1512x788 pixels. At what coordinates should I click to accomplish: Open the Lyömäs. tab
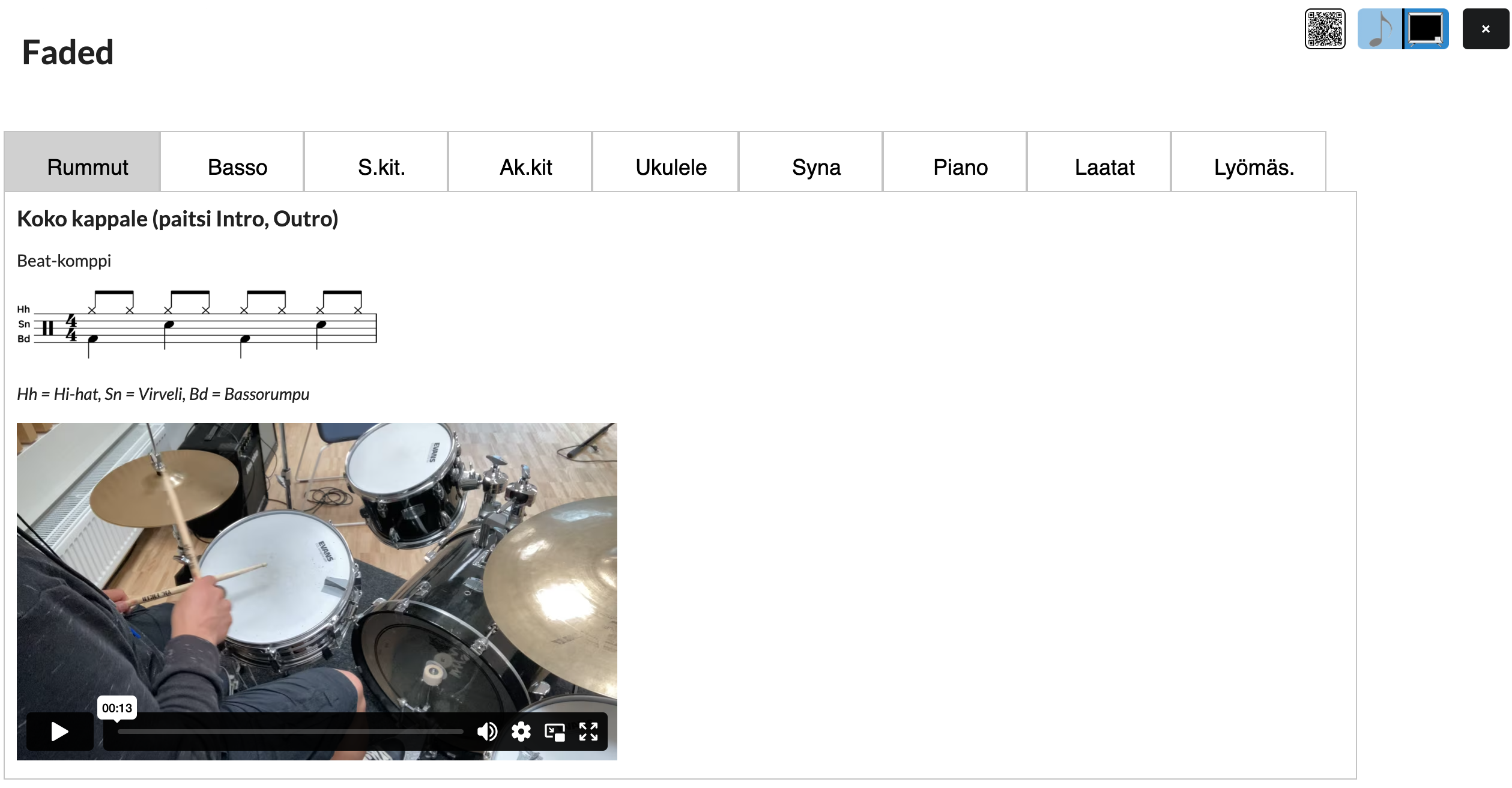click(x=1253, y=167)
